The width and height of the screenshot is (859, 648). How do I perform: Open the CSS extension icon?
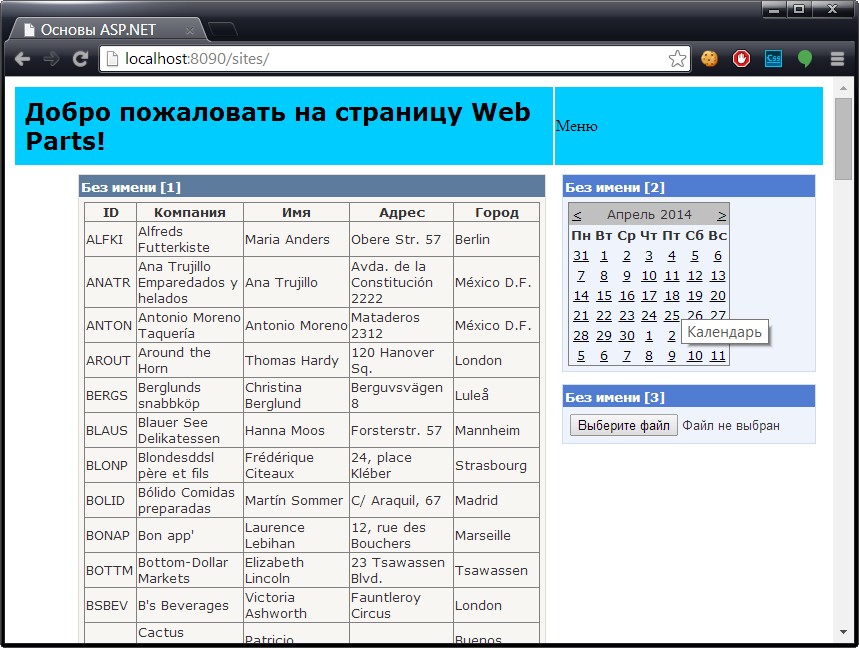pyautogui.click(x=773, y=59)
